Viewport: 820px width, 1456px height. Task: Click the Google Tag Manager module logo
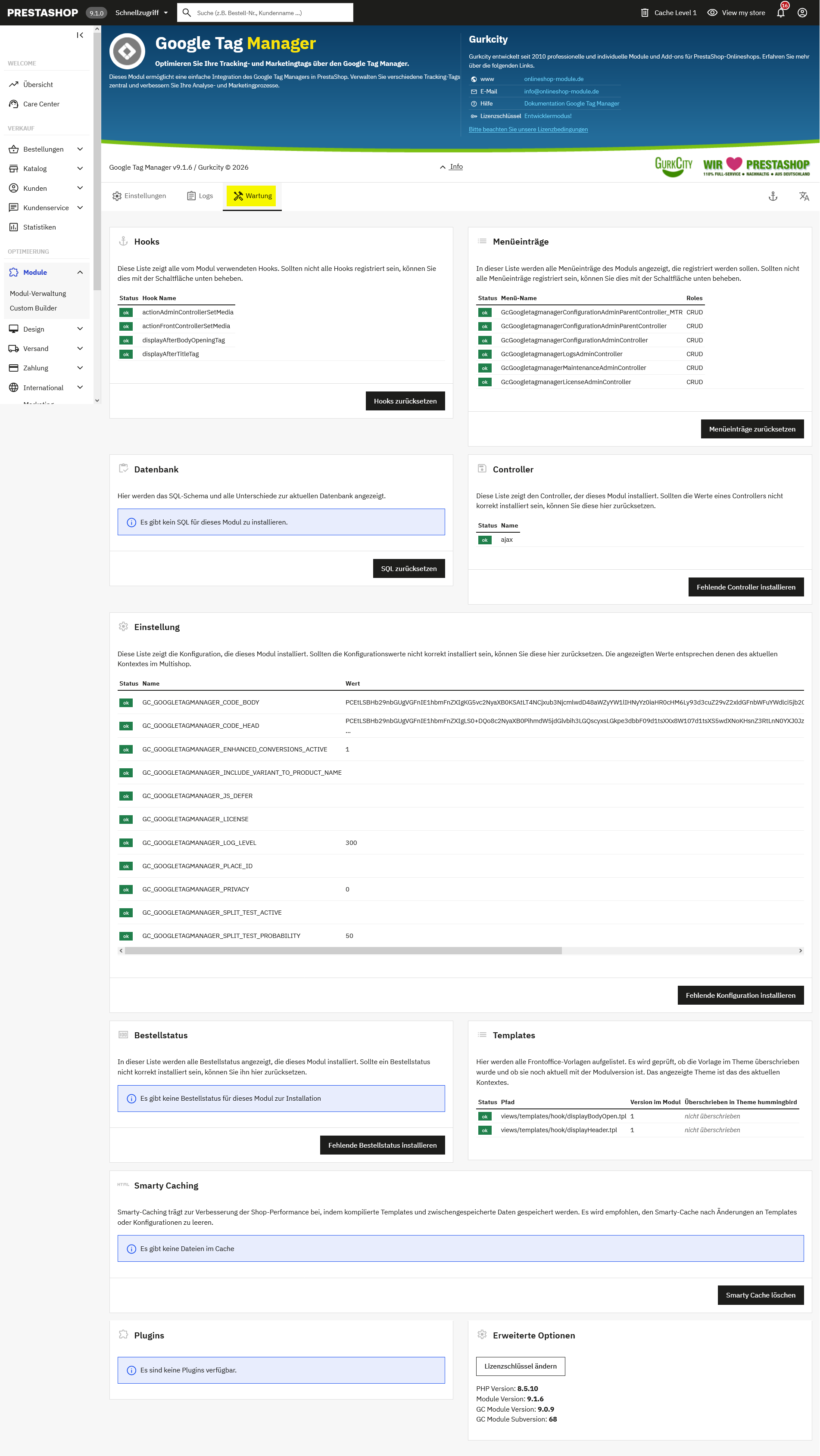click(x=127, y=51)
